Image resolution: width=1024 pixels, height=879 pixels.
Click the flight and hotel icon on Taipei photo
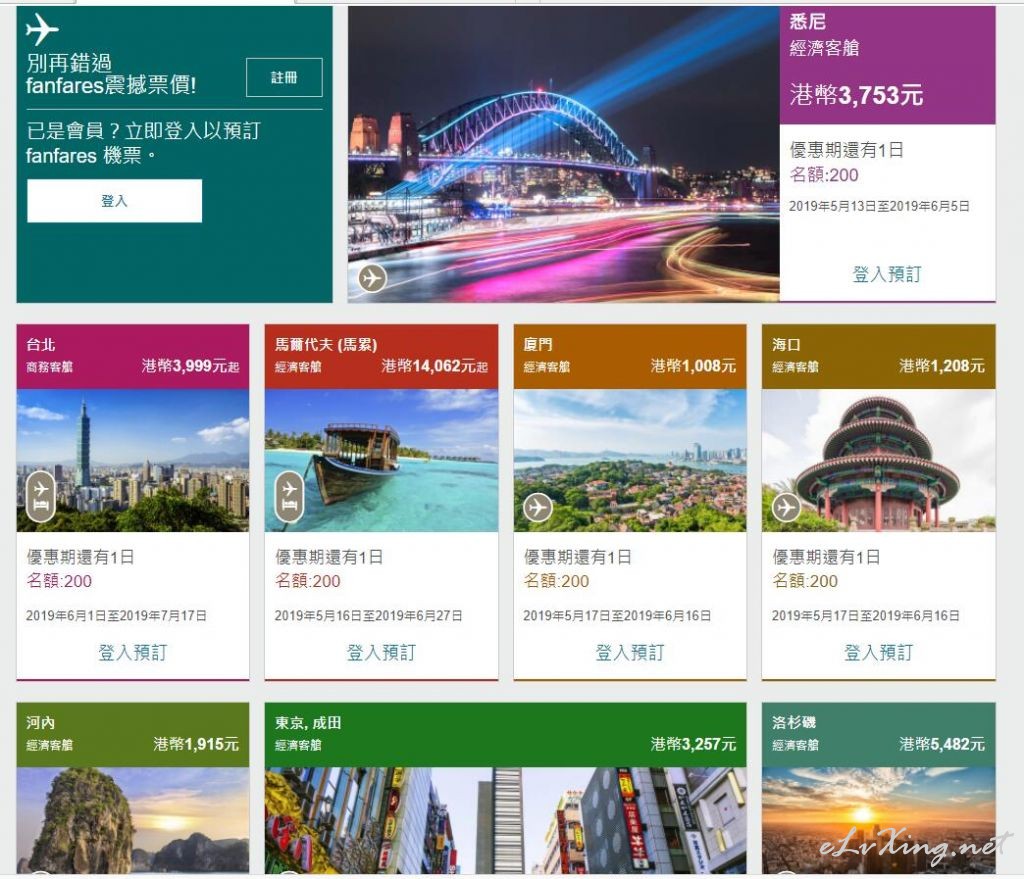pos(40,496)
